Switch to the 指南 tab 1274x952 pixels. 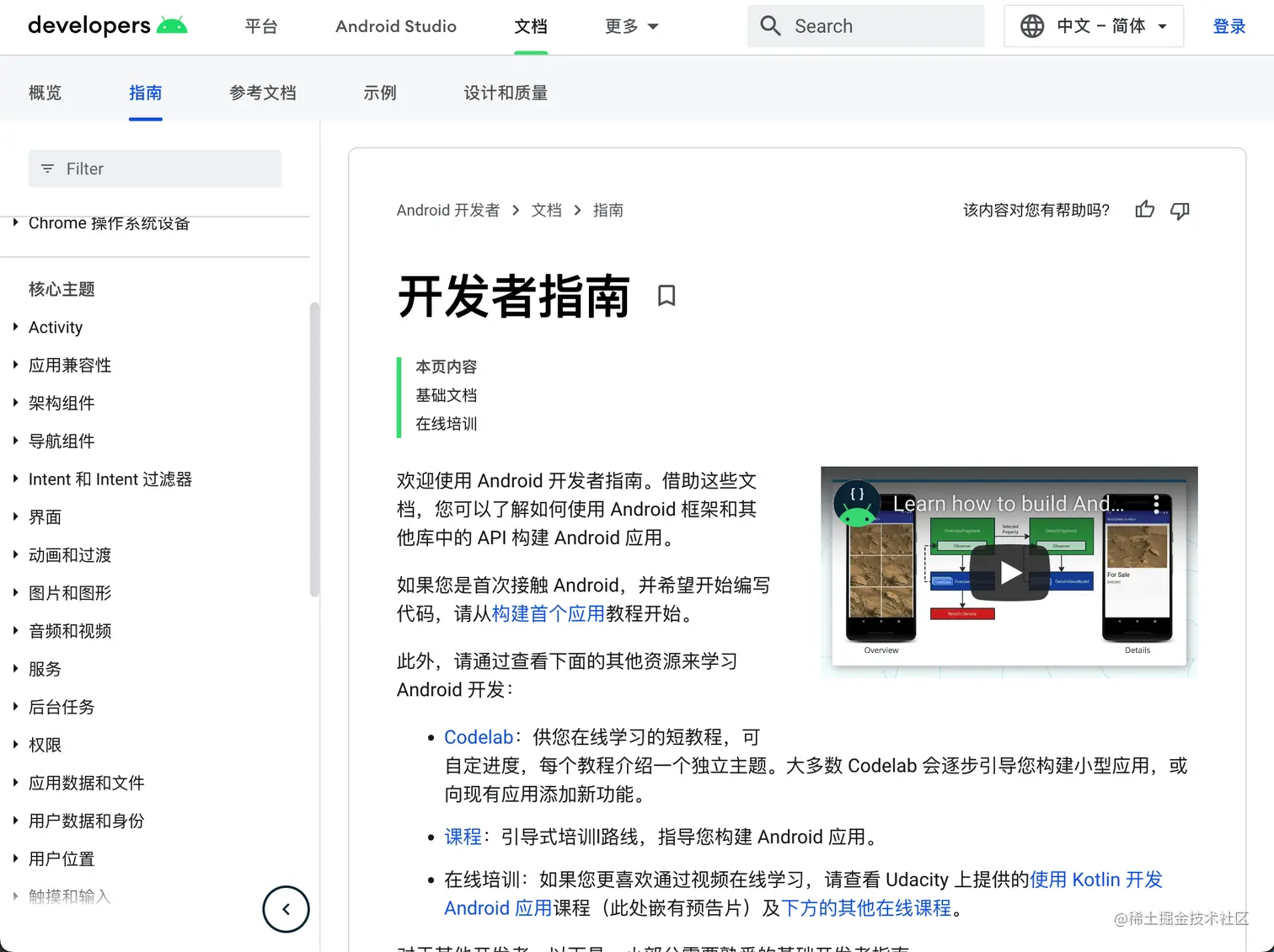(x=145, y=93)
